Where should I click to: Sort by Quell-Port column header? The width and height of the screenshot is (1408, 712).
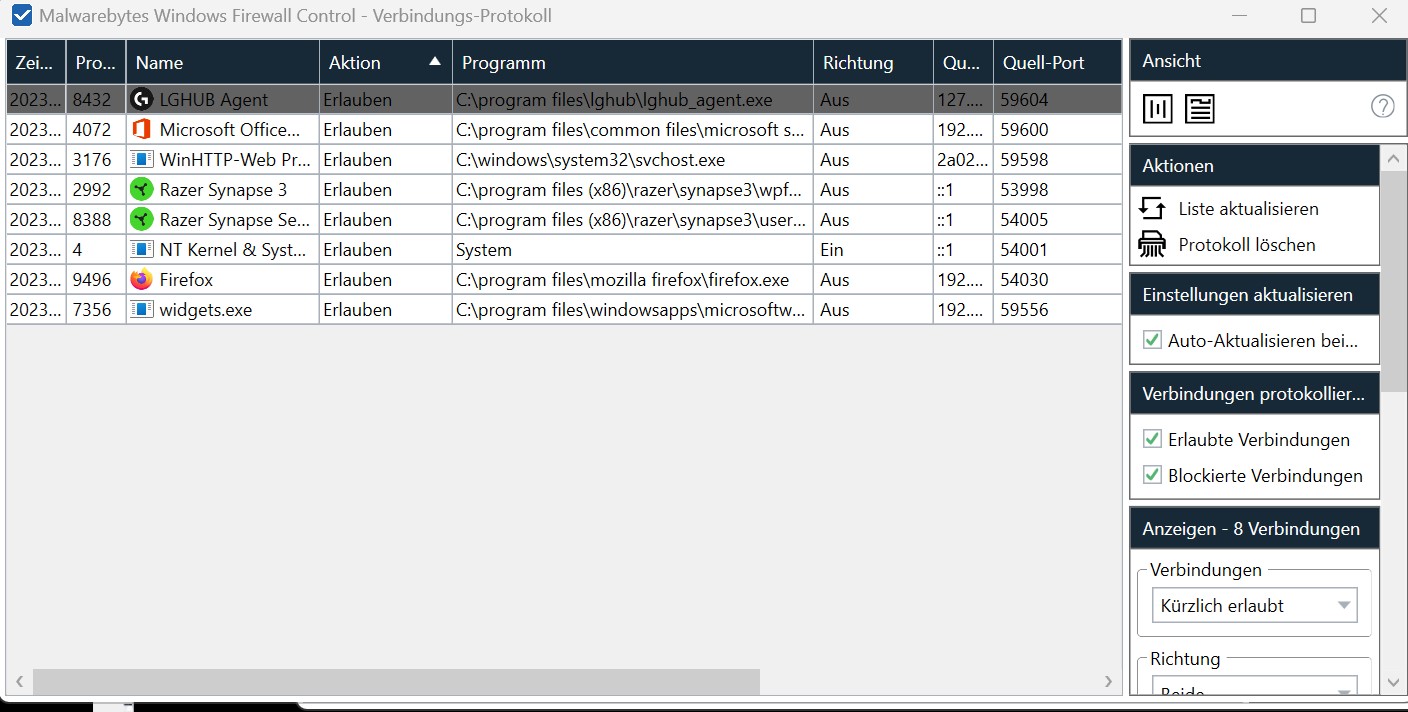click(x=1057, y=62)
